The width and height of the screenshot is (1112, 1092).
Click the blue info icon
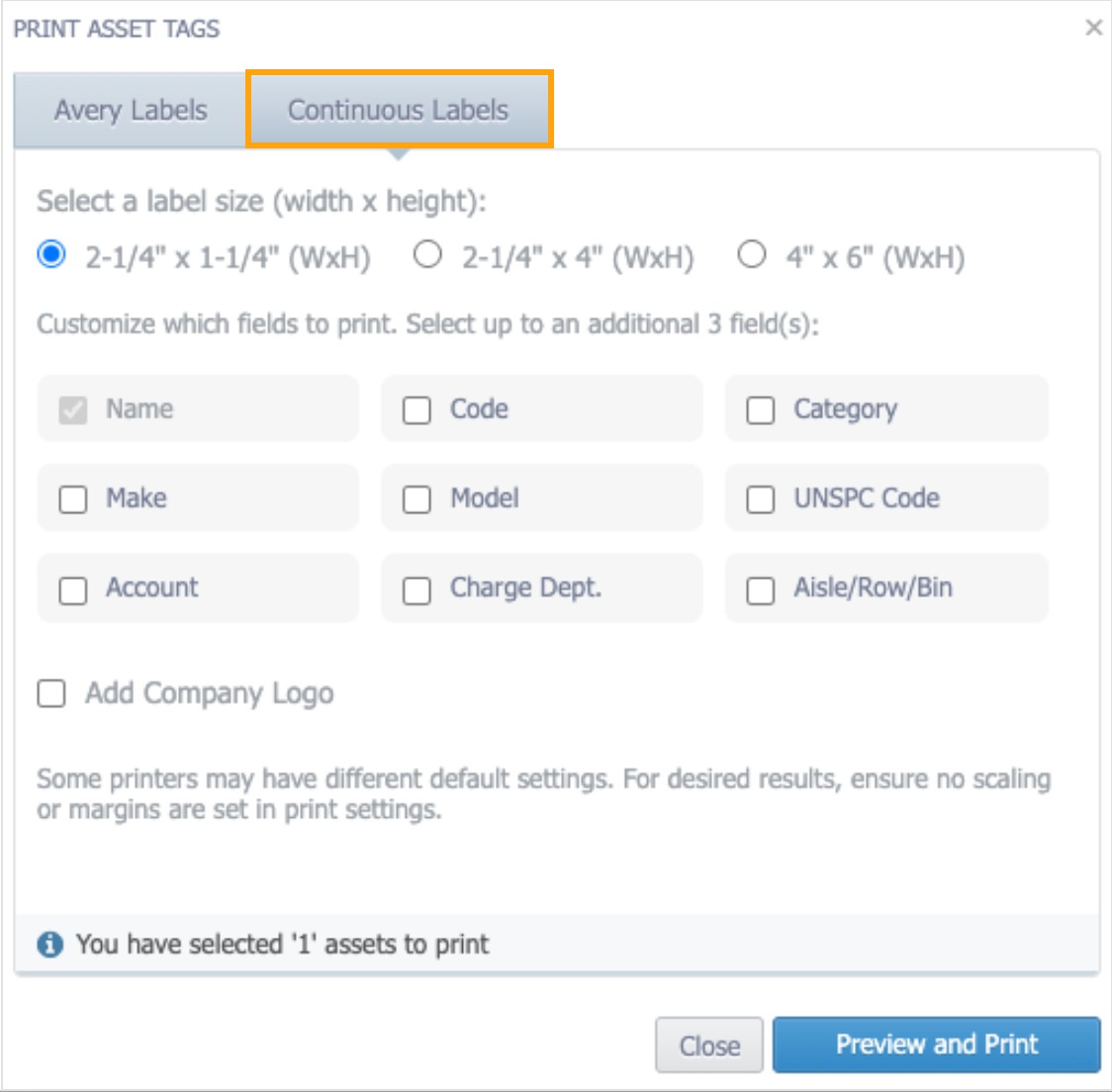pyautogui.click(x=49, y=945)
